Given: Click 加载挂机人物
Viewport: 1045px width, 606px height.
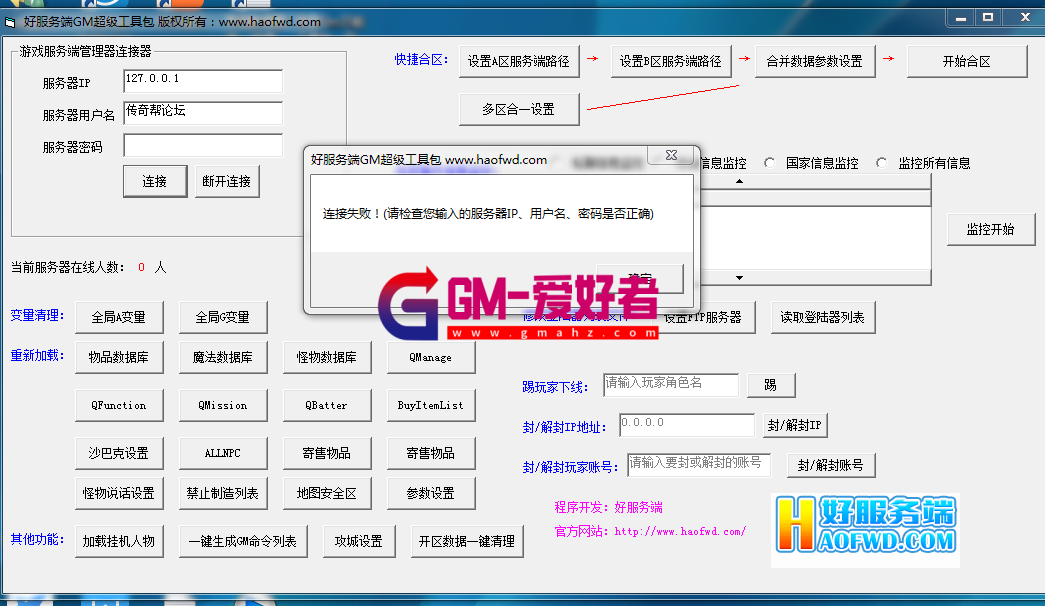Looking at the screenshot, I should click(119, 541).
